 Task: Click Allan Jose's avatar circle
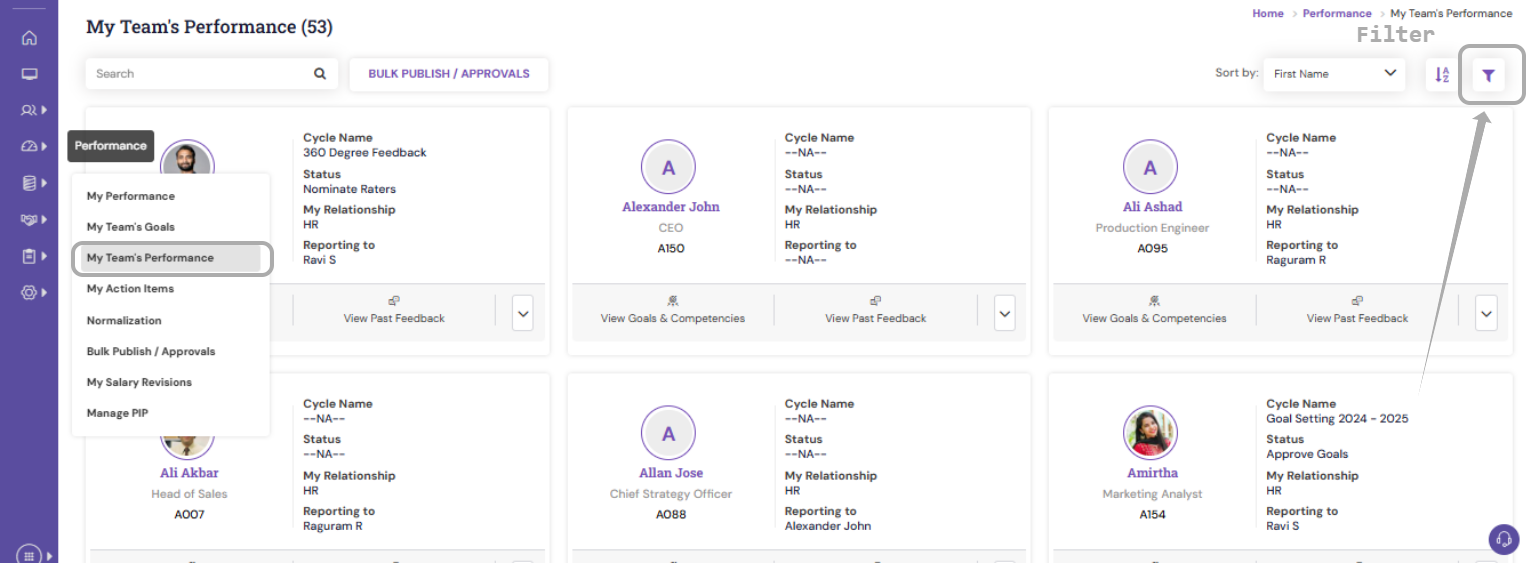[668, 433]
